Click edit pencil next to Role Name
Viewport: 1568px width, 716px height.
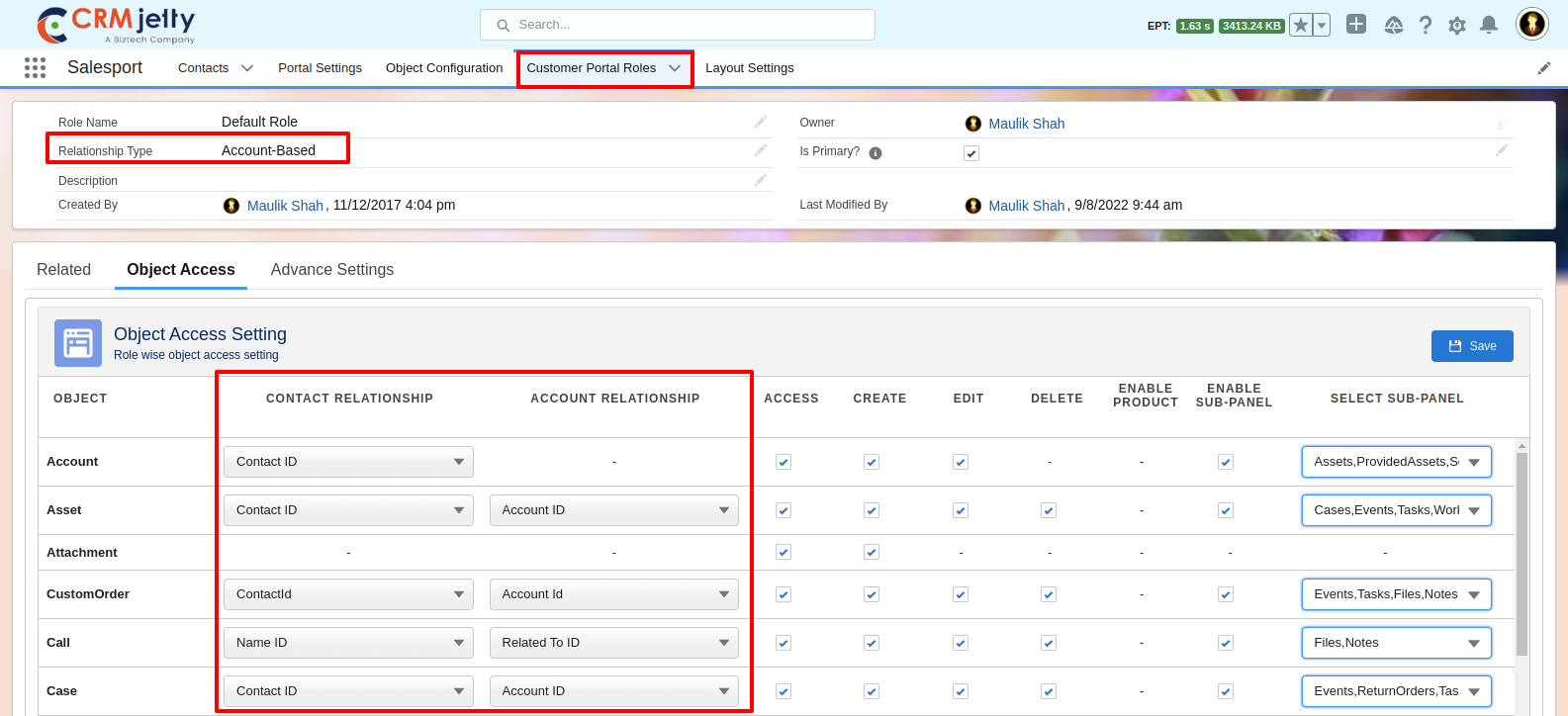pos(760,122)
